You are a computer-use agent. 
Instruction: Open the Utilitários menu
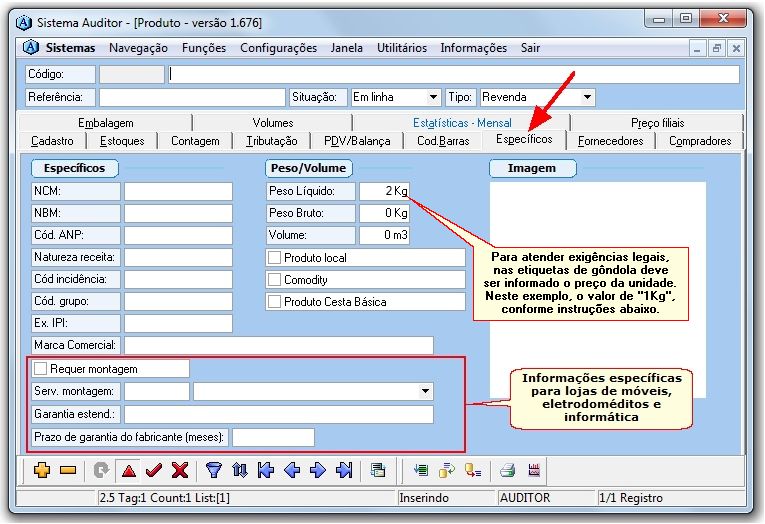[403, 48]
